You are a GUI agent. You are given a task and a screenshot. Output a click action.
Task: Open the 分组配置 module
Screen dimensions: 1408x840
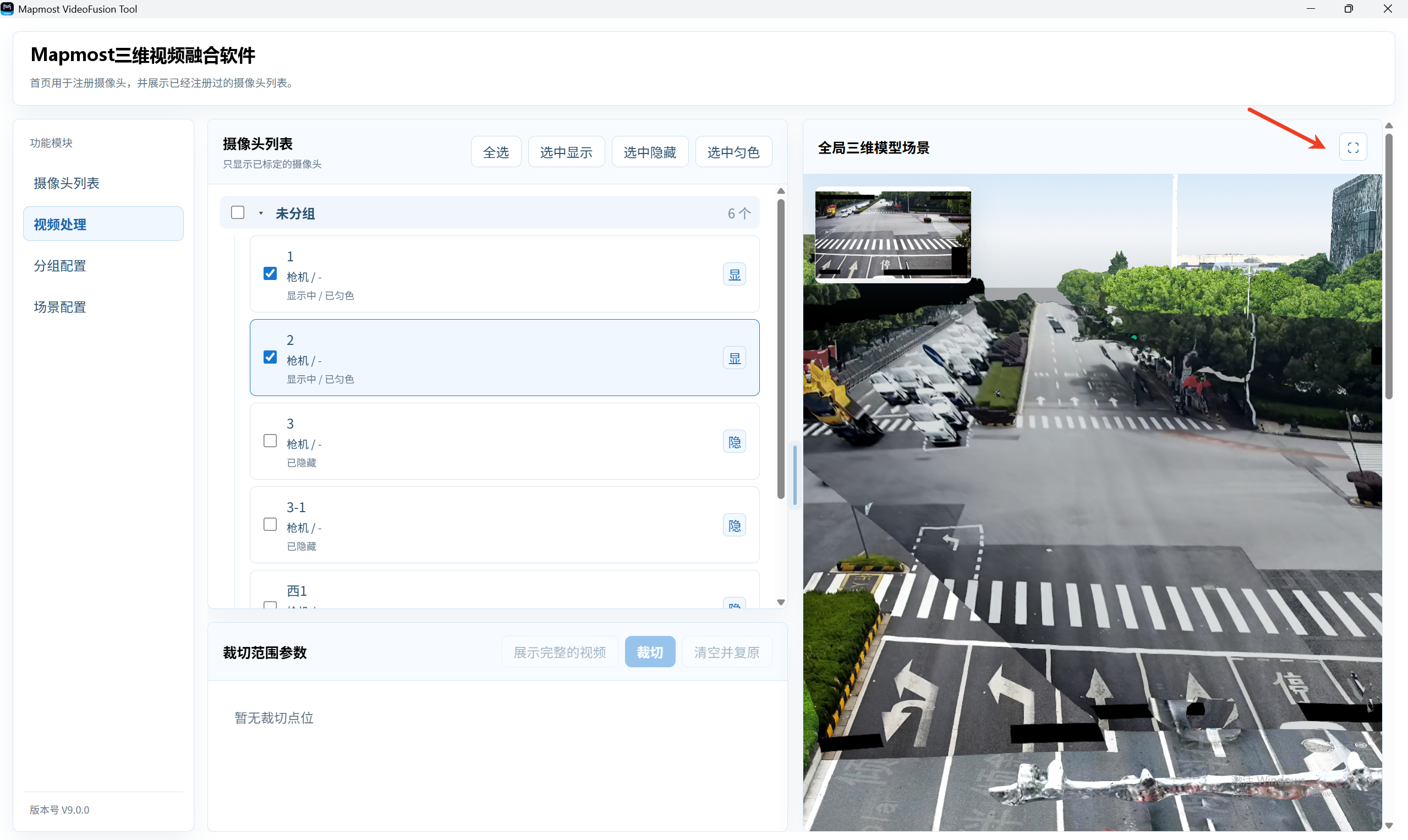coord(103,266)
